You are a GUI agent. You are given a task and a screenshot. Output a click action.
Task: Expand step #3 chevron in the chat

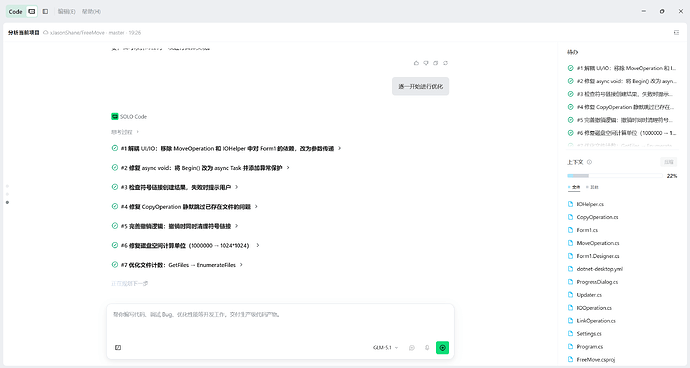coord(236,187)
